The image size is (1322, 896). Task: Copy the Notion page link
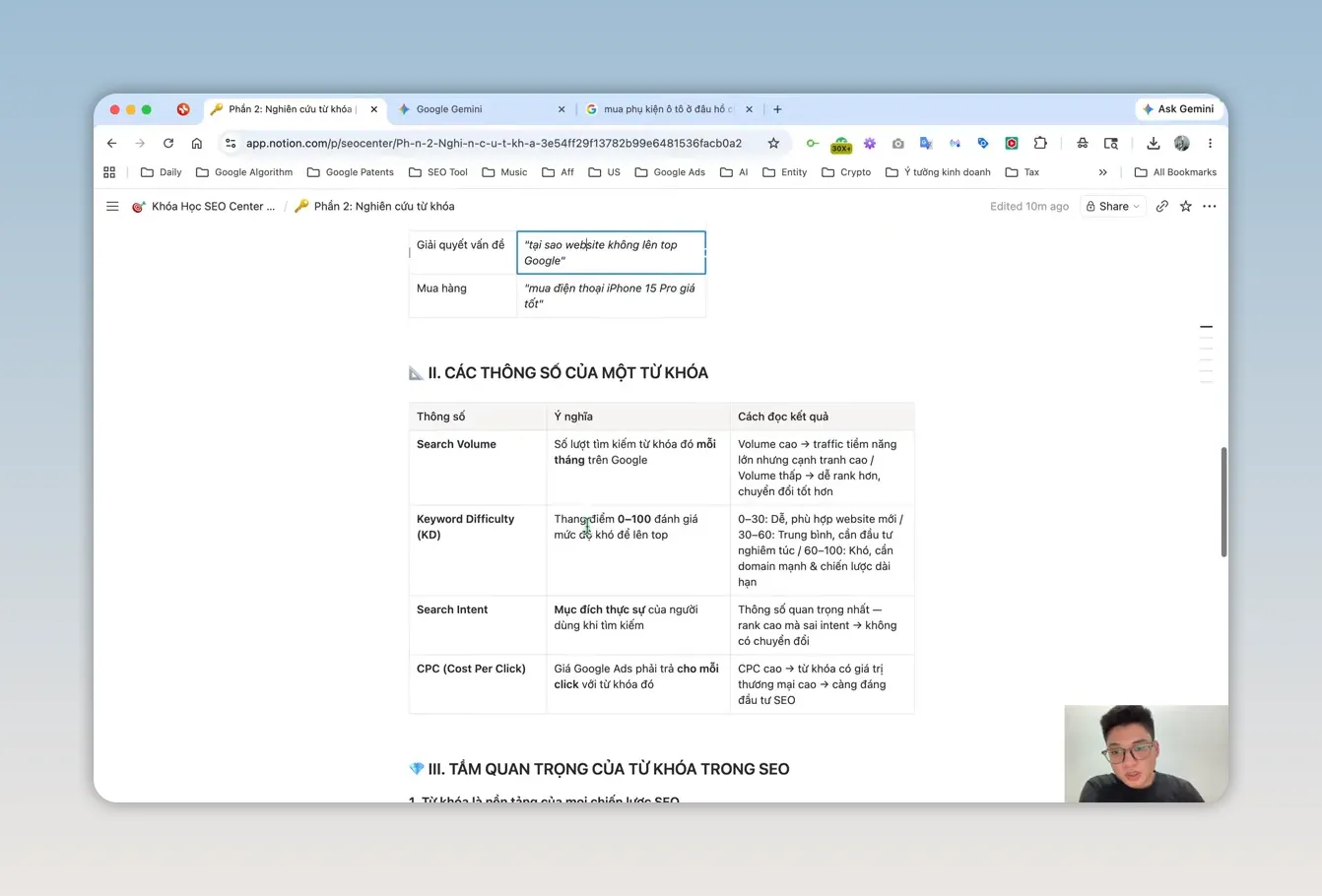tap(1162, 206)
